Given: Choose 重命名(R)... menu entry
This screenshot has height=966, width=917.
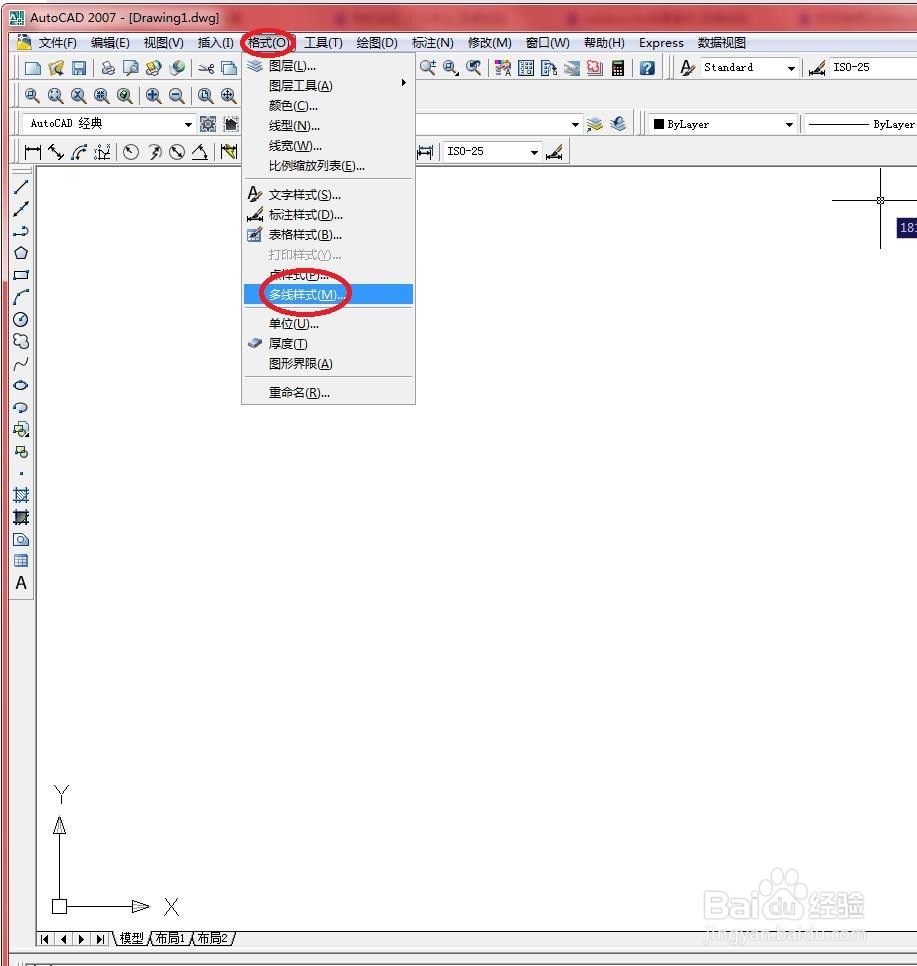Looking at the screenshot, I should 328,392.
